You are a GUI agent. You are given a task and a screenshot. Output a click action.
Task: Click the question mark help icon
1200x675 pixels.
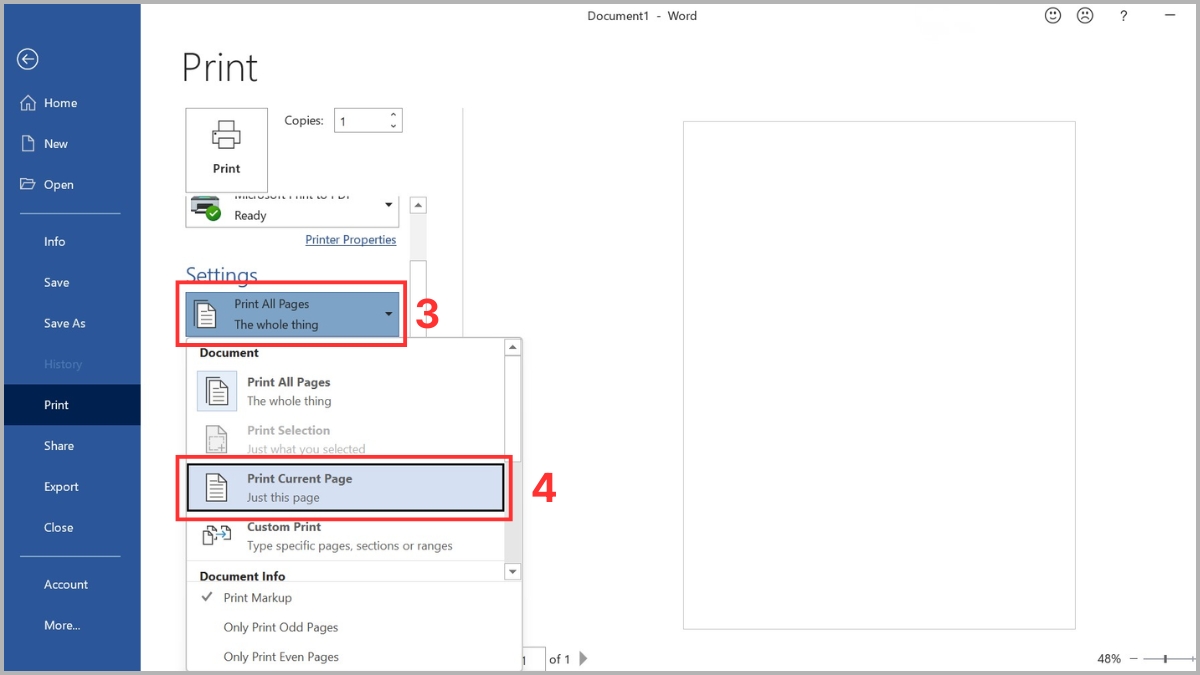coord(1124,16)
